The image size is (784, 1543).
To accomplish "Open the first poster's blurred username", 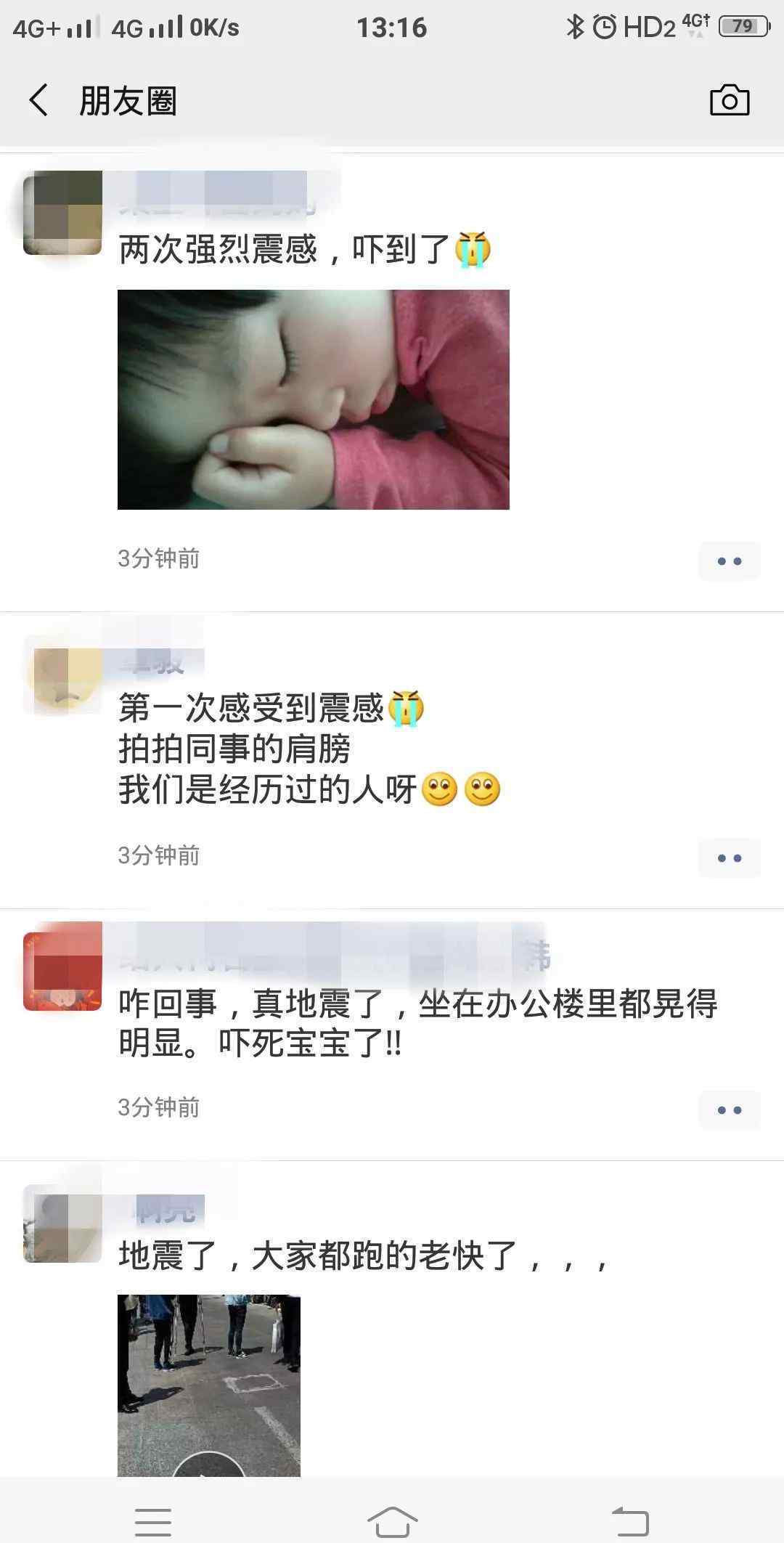I will click(218, 193).
